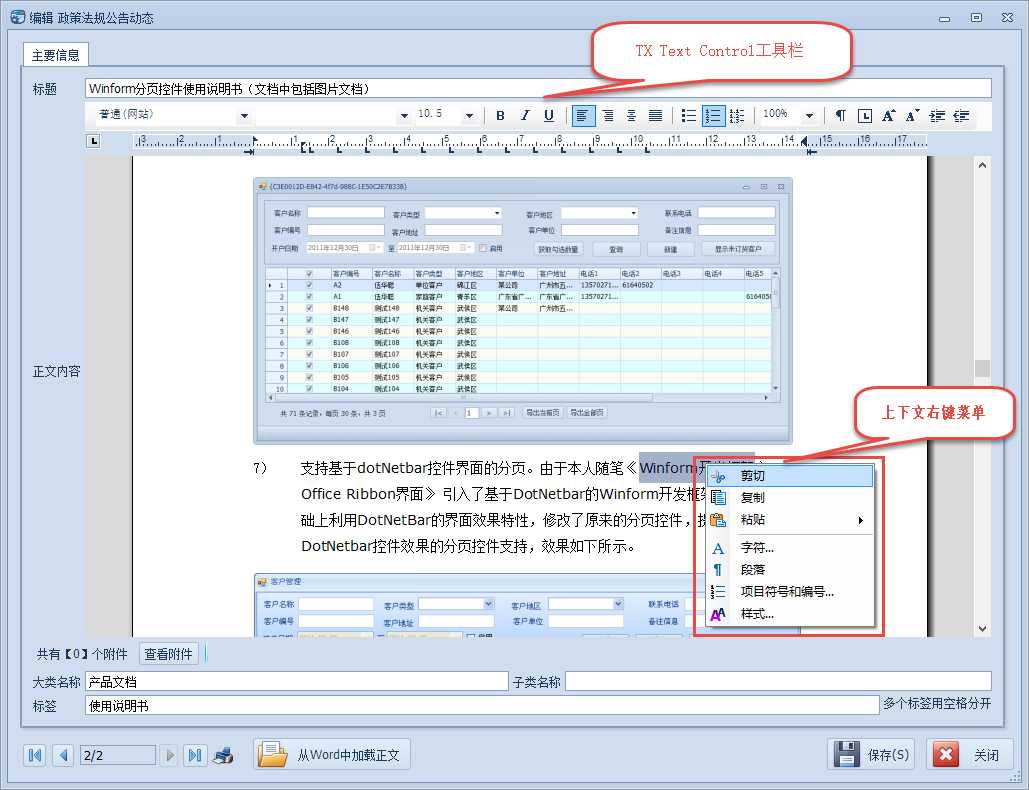Click the empty 子类名称 field
The image size is (1029, 790).
pyautogui.click(x=778, y=681)
